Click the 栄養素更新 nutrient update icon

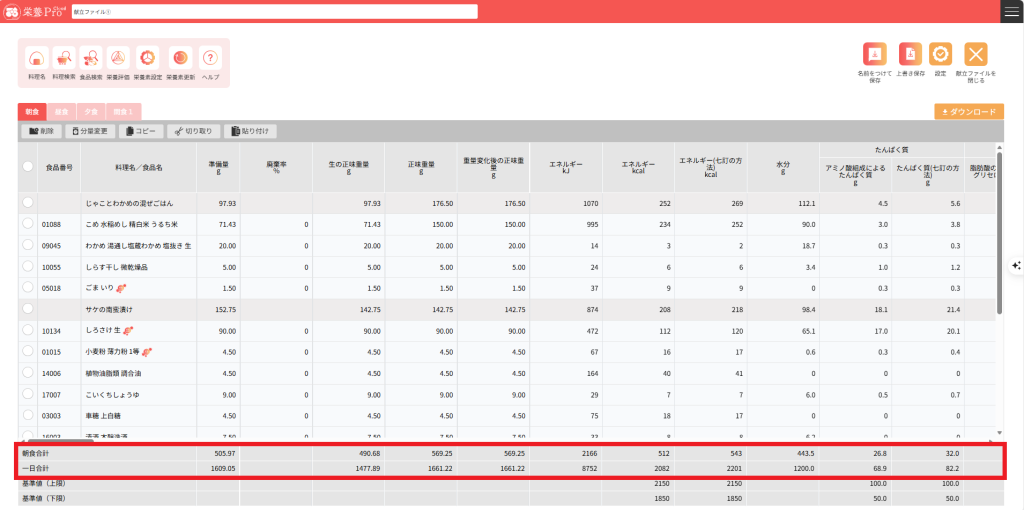tap(180, 60)
